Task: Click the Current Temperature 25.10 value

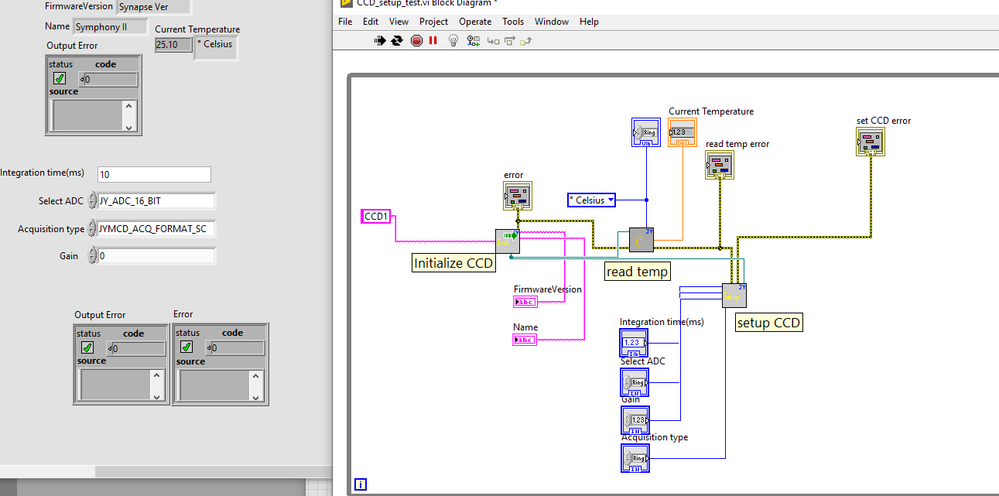Action: coord(173,45)
